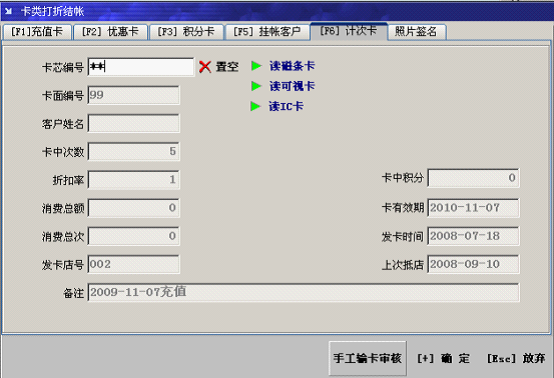Click green arrow beside 读磁条卡
Image resolution: width=554 pixels, height=378 pixels.
(257, 66)
